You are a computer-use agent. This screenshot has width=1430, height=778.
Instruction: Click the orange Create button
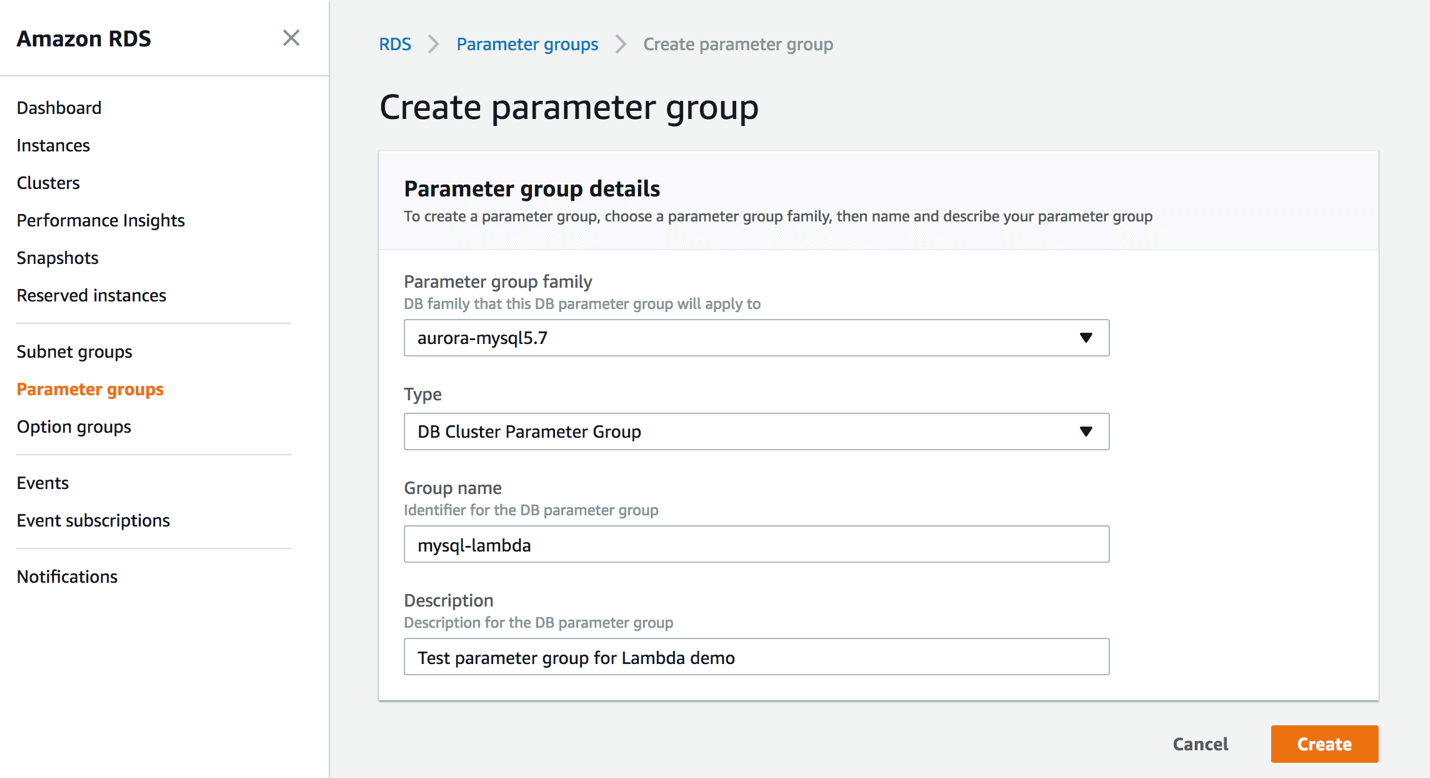pos(1324,744)
